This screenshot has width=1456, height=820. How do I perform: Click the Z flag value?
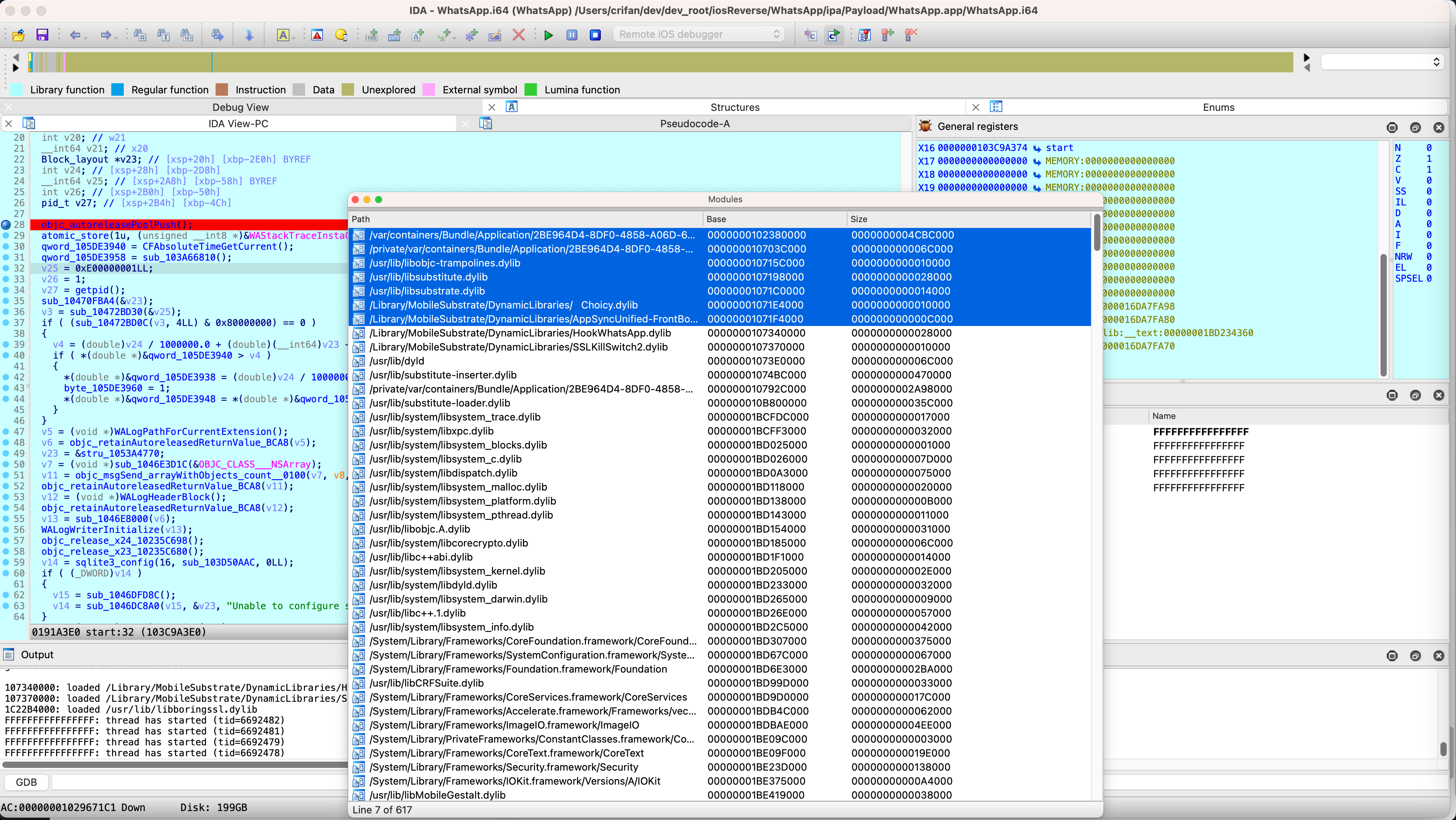[x=1429, y=159]
